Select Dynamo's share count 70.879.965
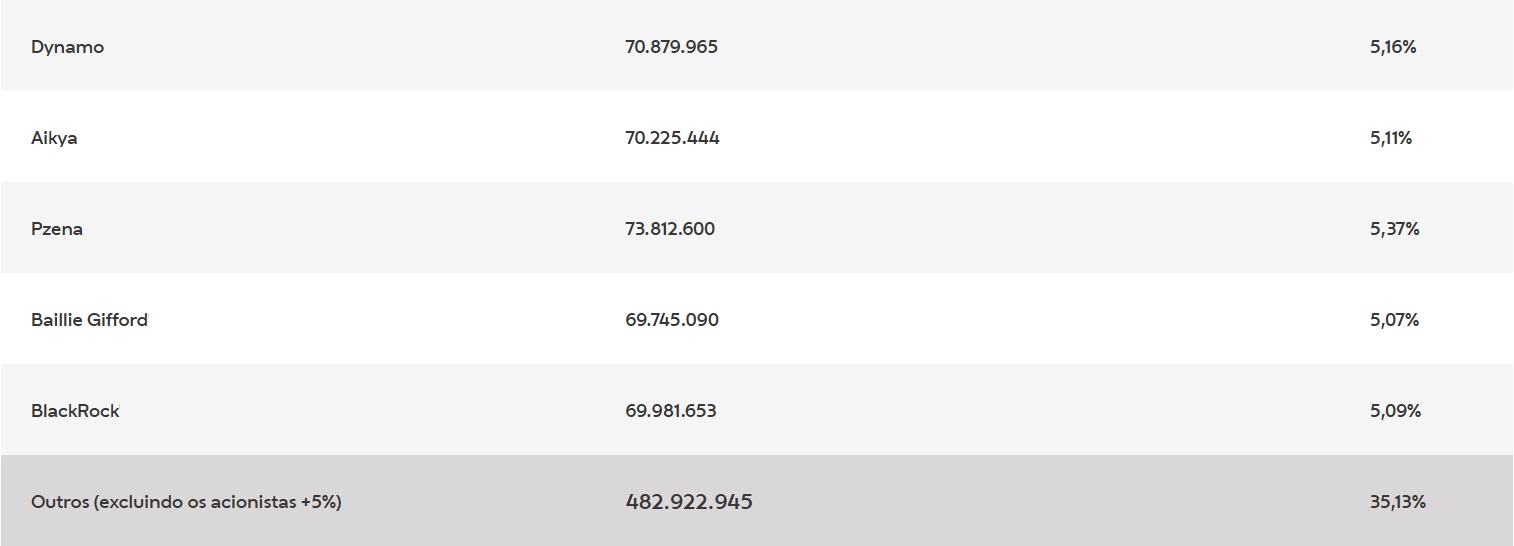This screenshot has width=1514, height=546. pyautogui.click(x=671, y=47)
